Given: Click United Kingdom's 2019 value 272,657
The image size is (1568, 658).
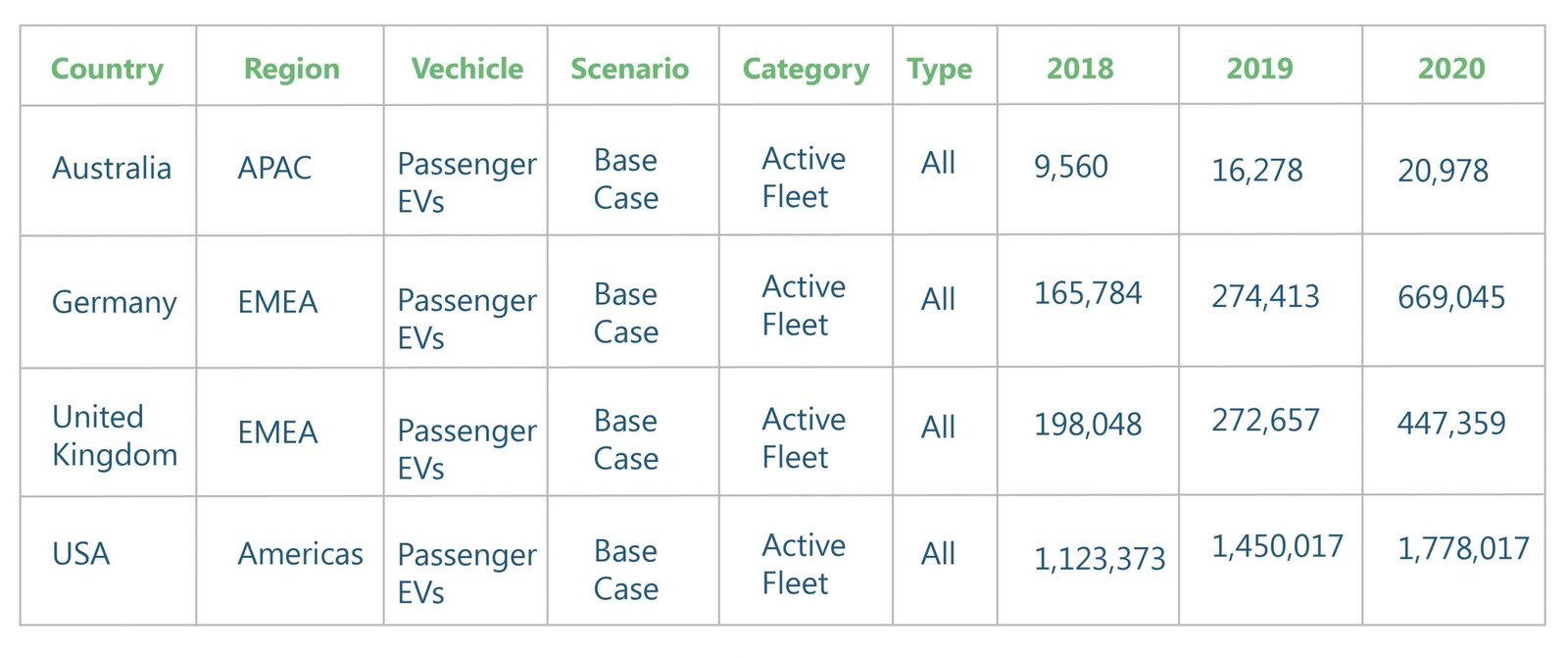Looking at the screenshot, I should pos(1265,421).
